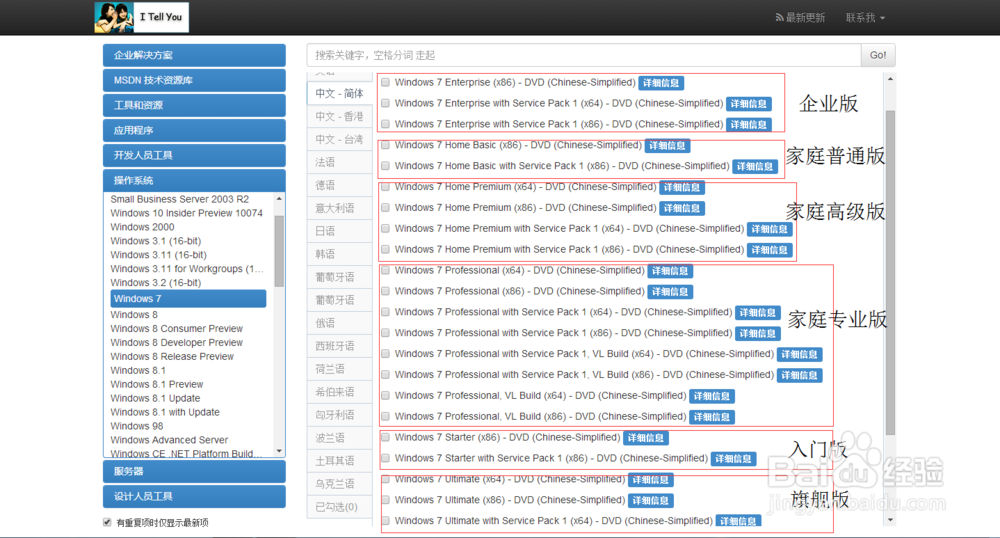Check Windows 7 Ultimate SP1 (x64)

point(385,521)
